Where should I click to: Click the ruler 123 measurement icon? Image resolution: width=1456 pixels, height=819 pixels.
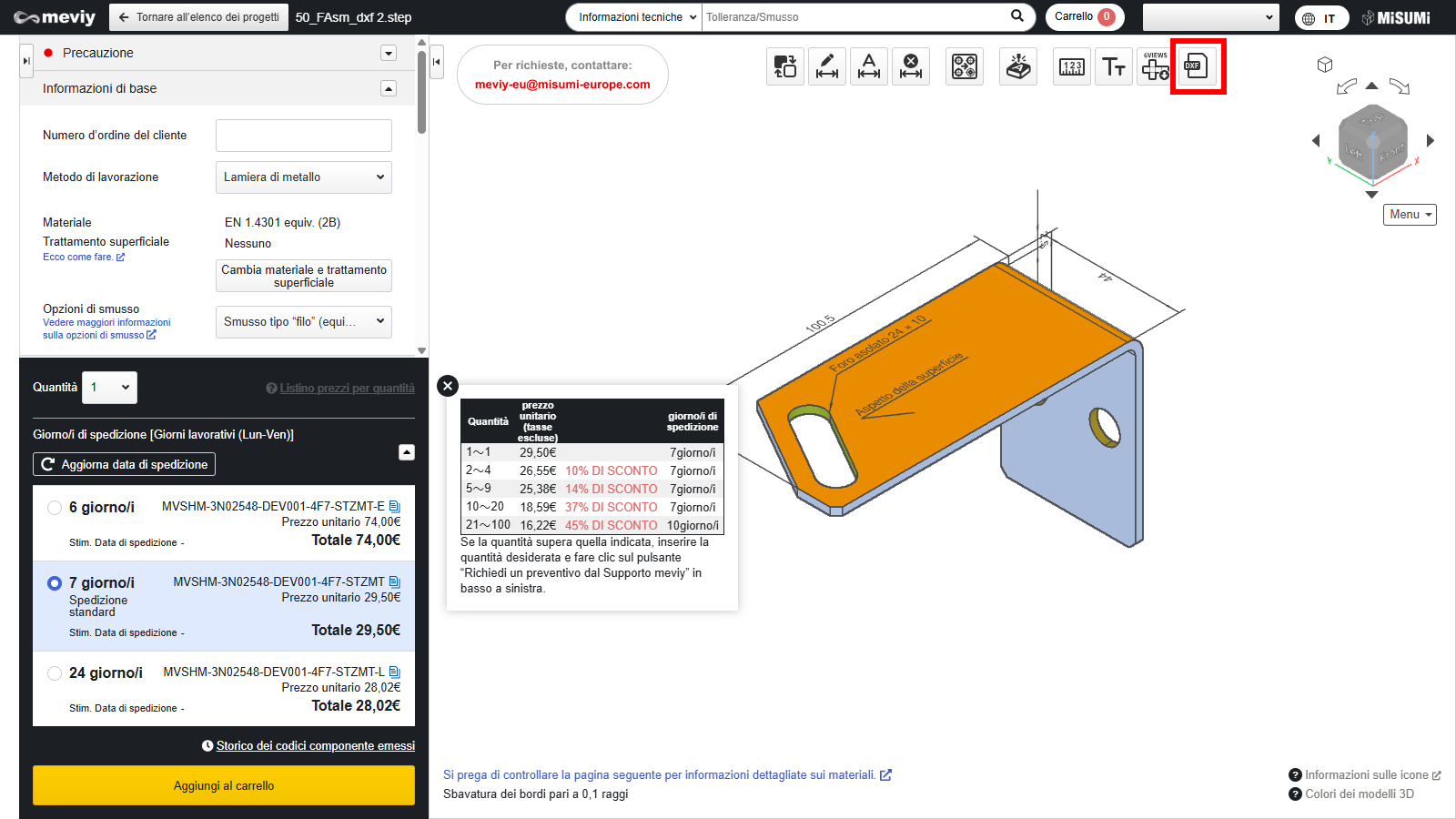tap(1072, 66)
